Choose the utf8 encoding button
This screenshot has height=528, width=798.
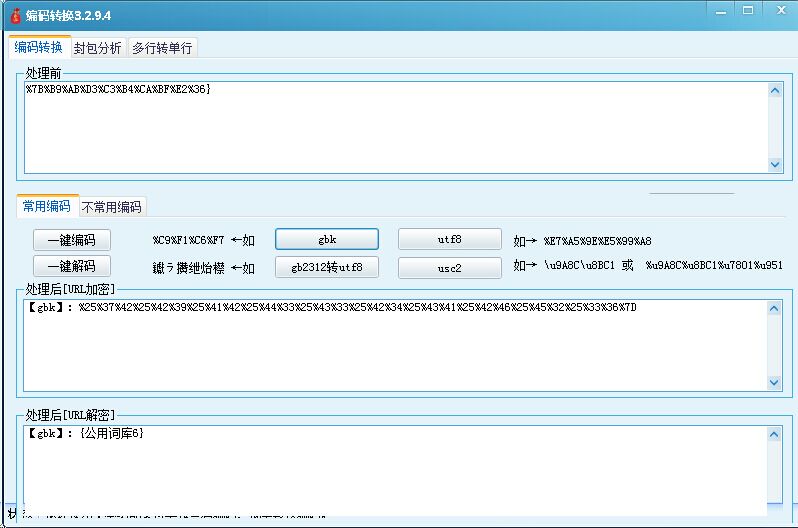(x=449, y=240)
